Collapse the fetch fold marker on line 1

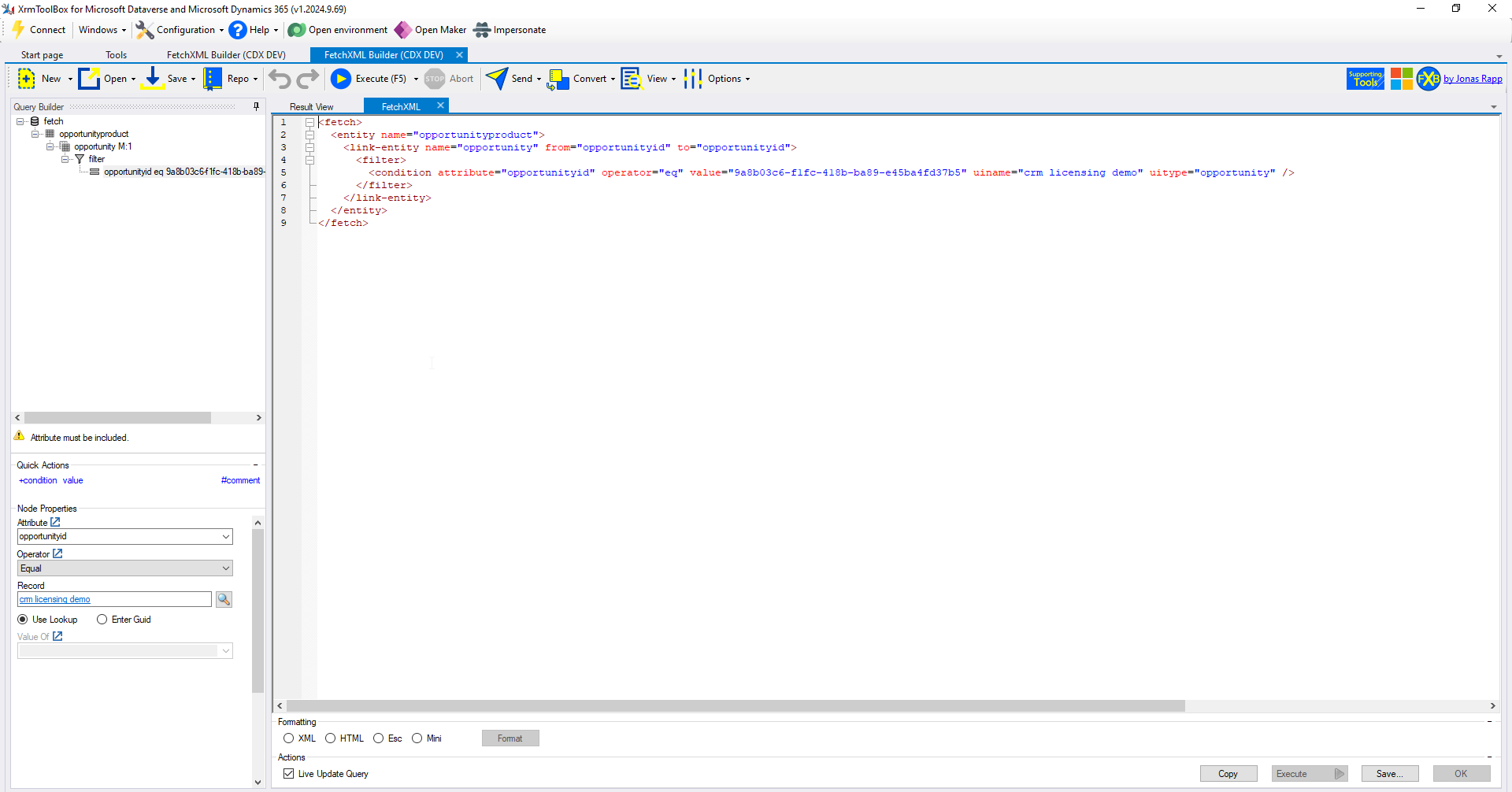pos(310,122)
